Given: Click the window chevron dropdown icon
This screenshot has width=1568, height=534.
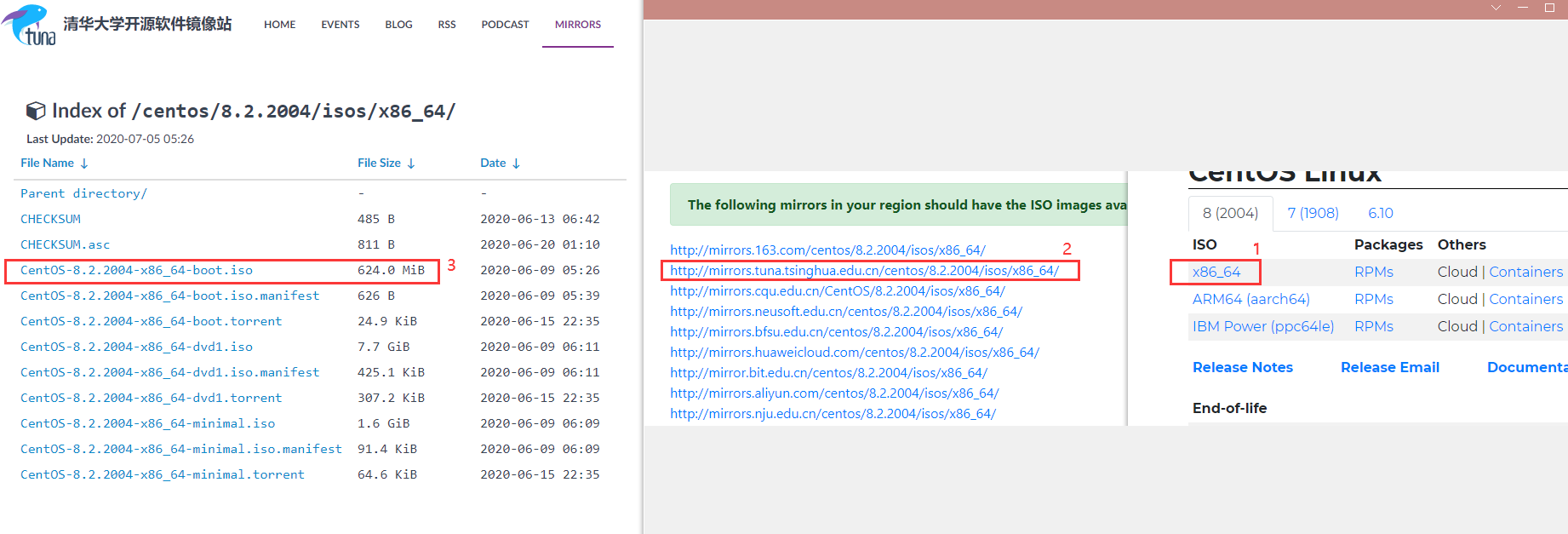Looking at the screenshot, I should [1496, 8].
